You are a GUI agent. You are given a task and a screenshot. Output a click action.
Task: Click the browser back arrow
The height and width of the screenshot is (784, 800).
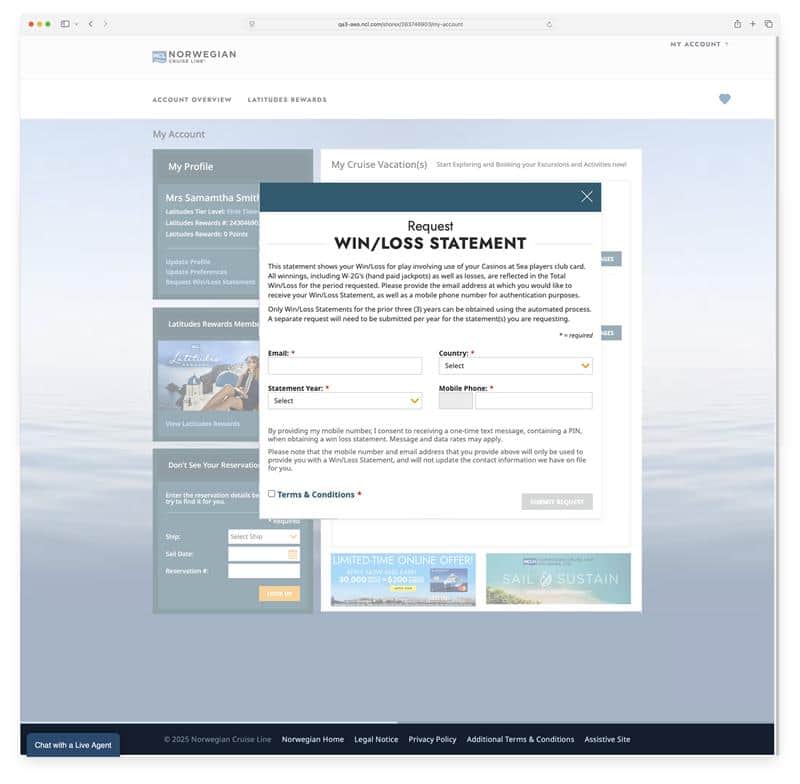(x=90, y=24)
